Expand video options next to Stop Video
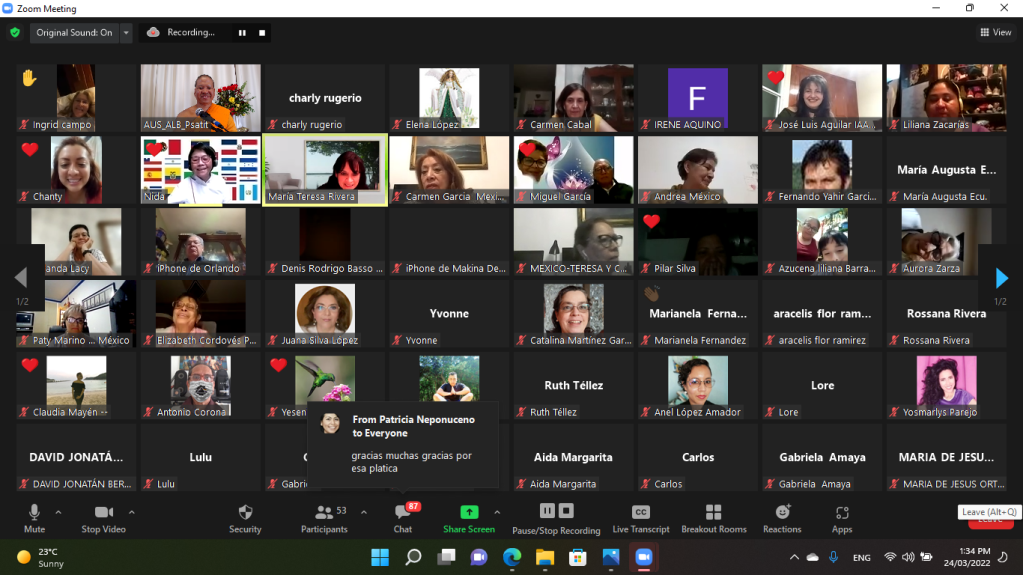Viewport: 1023px width, 575px height. point(132,512)
